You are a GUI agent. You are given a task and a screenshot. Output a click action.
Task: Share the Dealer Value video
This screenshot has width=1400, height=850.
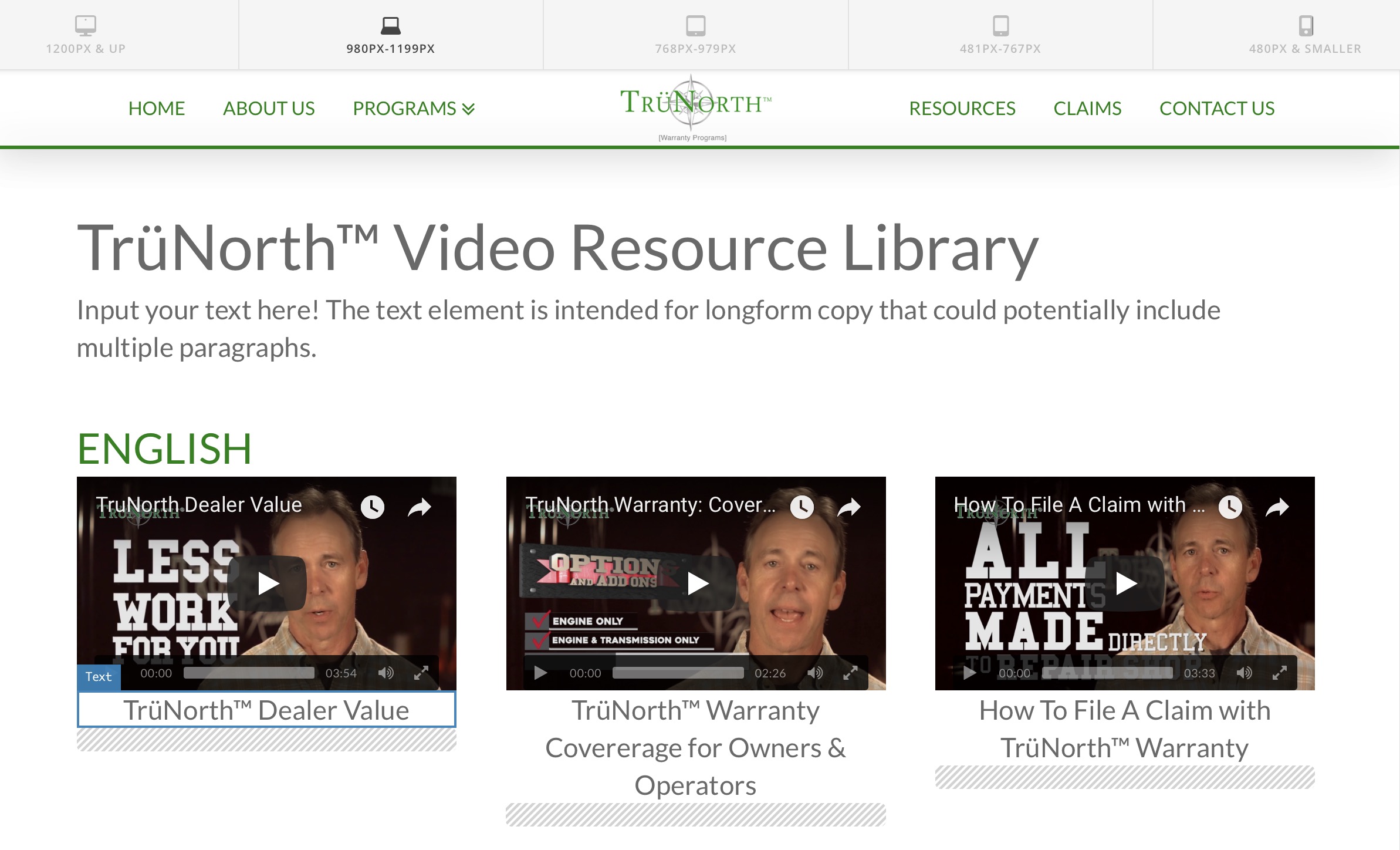[420, 507]
